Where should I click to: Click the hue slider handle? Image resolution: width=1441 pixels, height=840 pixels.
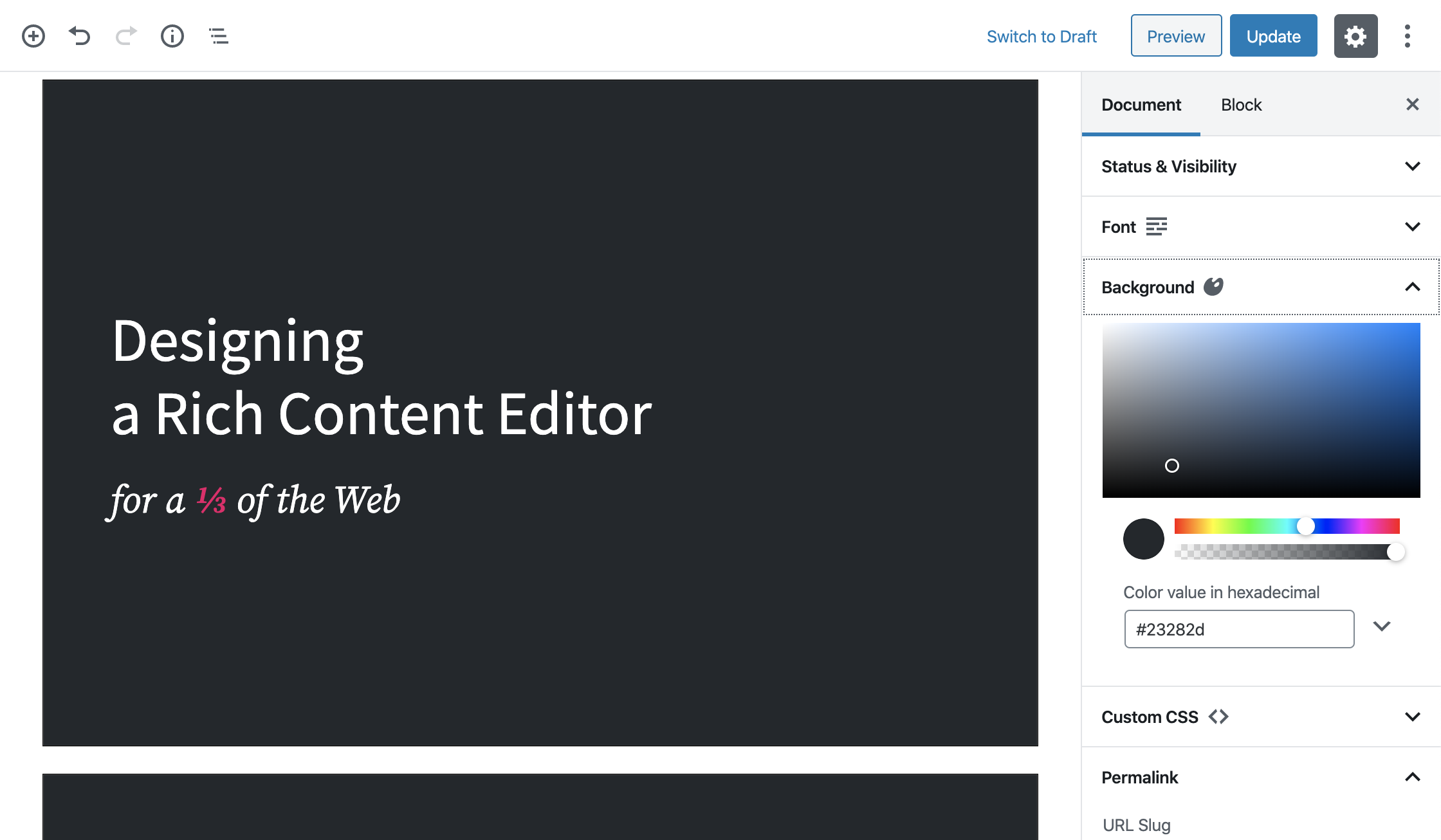[1305, 526]
